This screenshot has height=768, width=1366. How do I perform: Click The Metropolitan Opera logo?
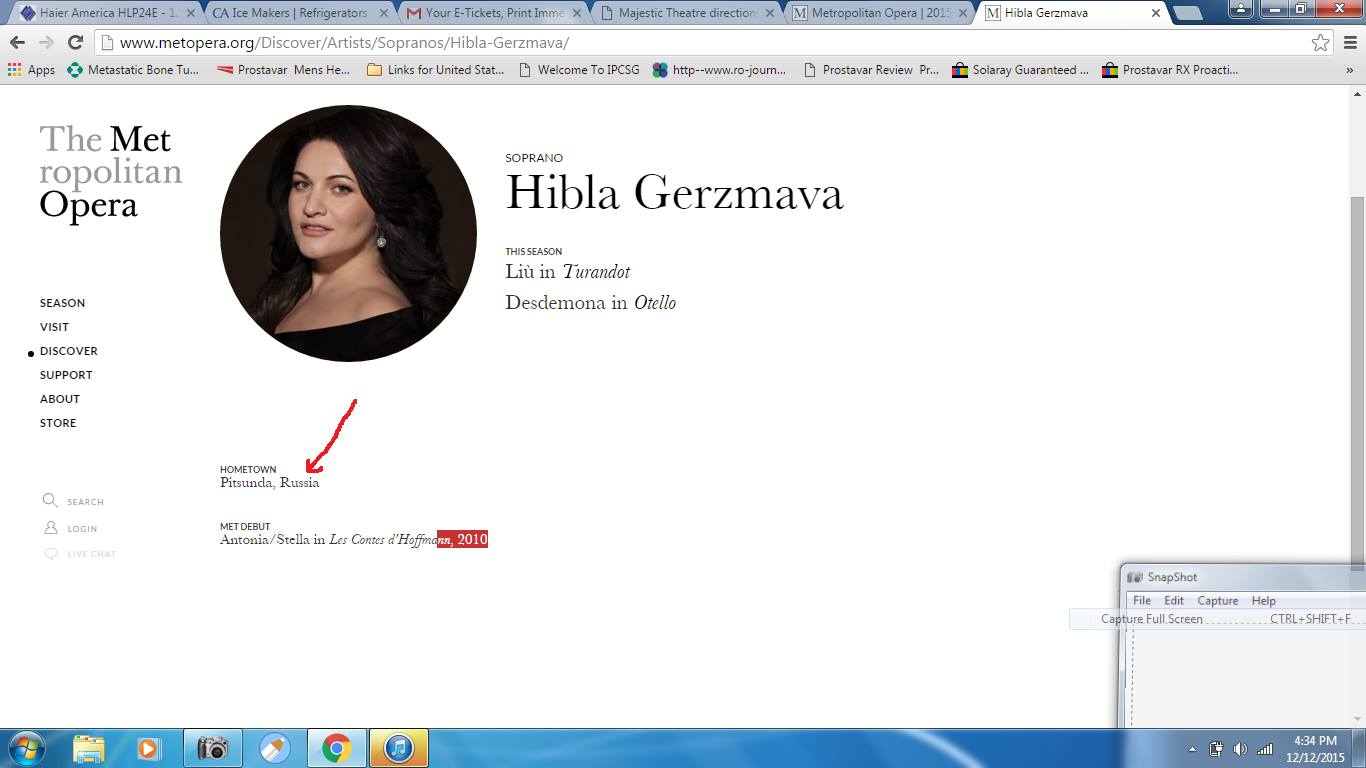click(111, 172)
